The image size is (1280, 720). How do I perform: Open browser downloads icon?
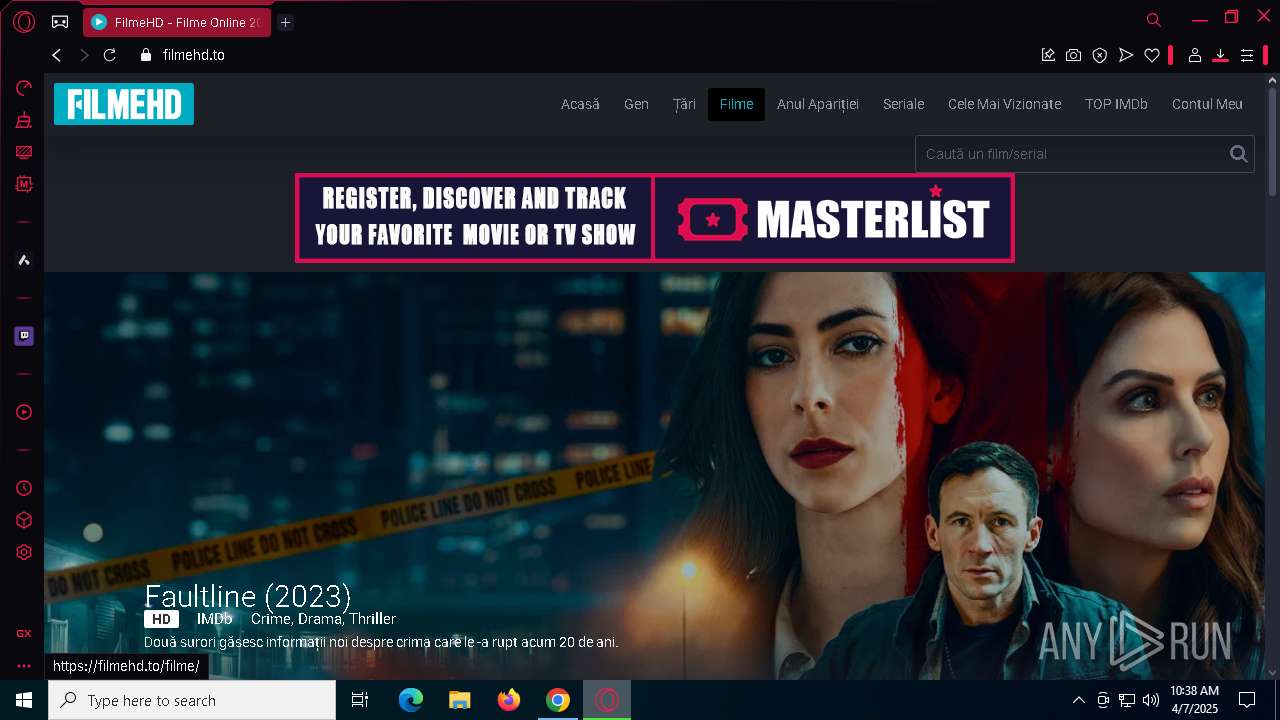[1220, 55]
